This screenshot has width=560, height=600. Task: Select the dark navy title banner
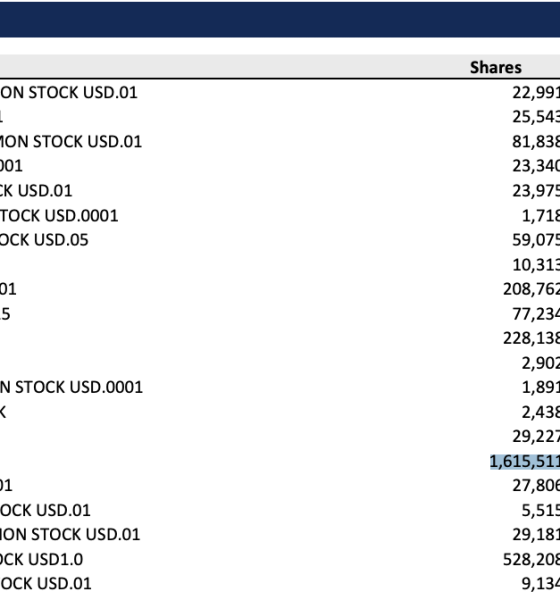click(x=280, y=19)
